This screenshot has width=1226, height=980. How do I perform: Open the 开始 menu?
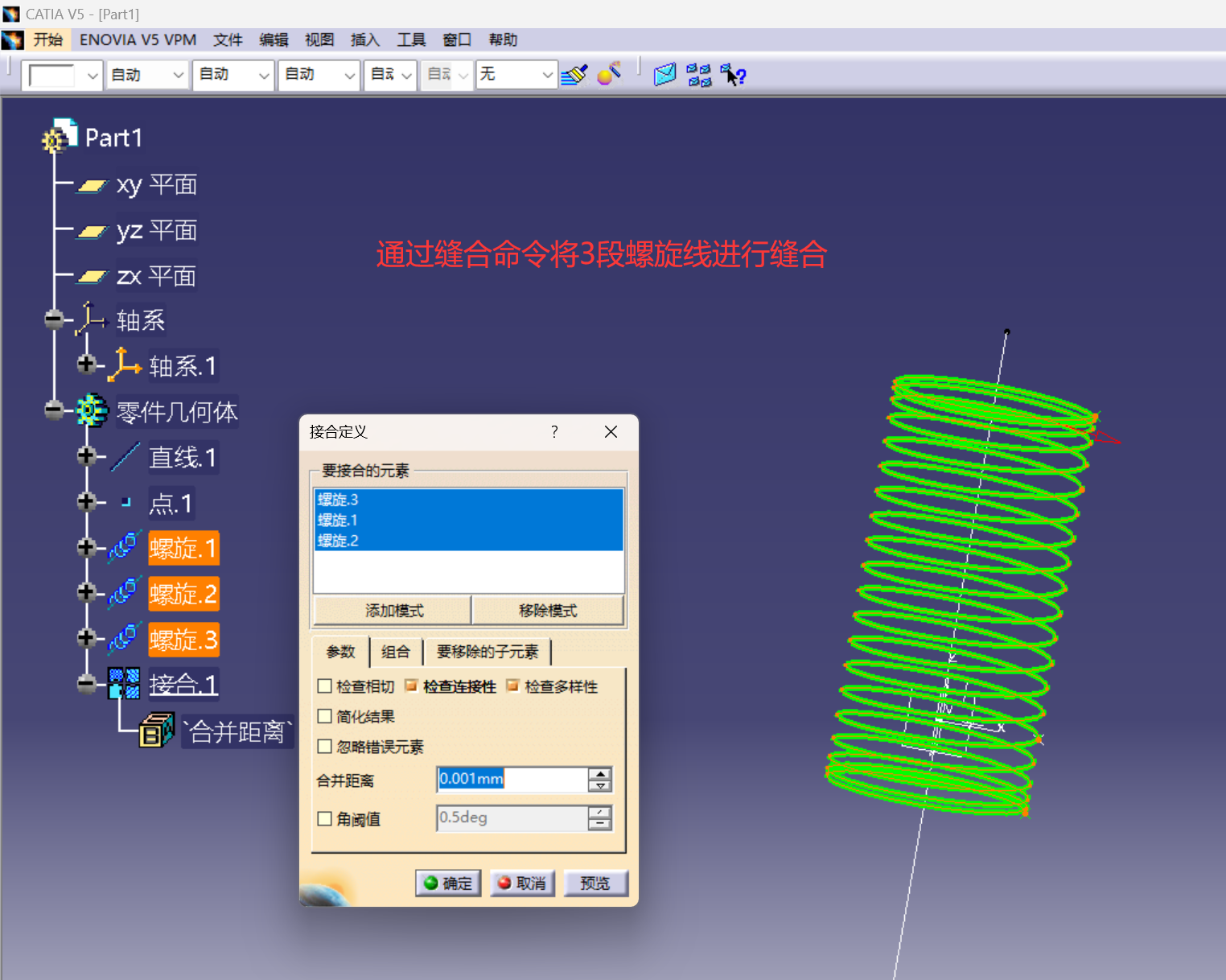pyautogui.click(x=48, y=39)
